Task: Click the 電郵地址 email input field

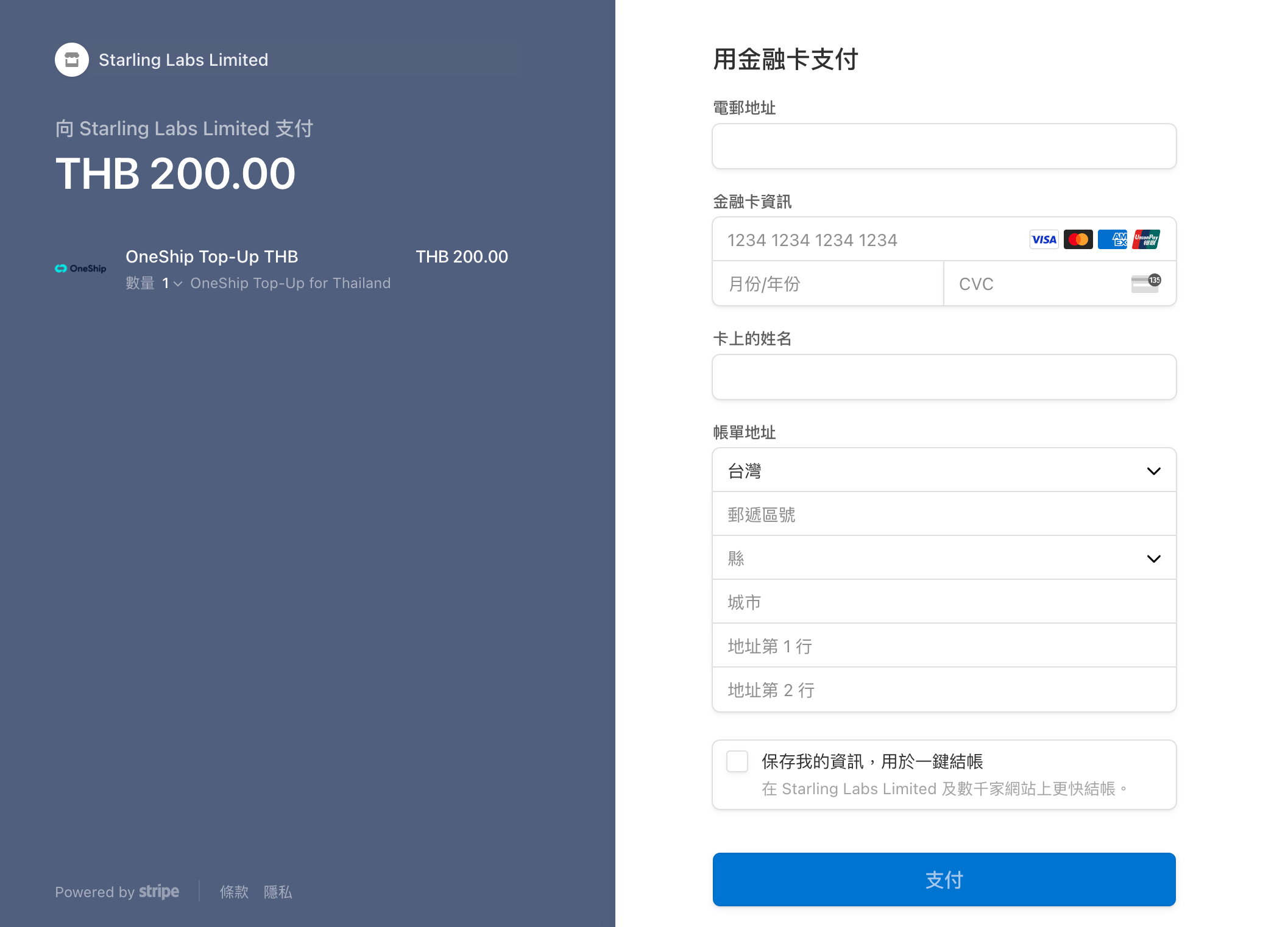Action: coord(944,146)
